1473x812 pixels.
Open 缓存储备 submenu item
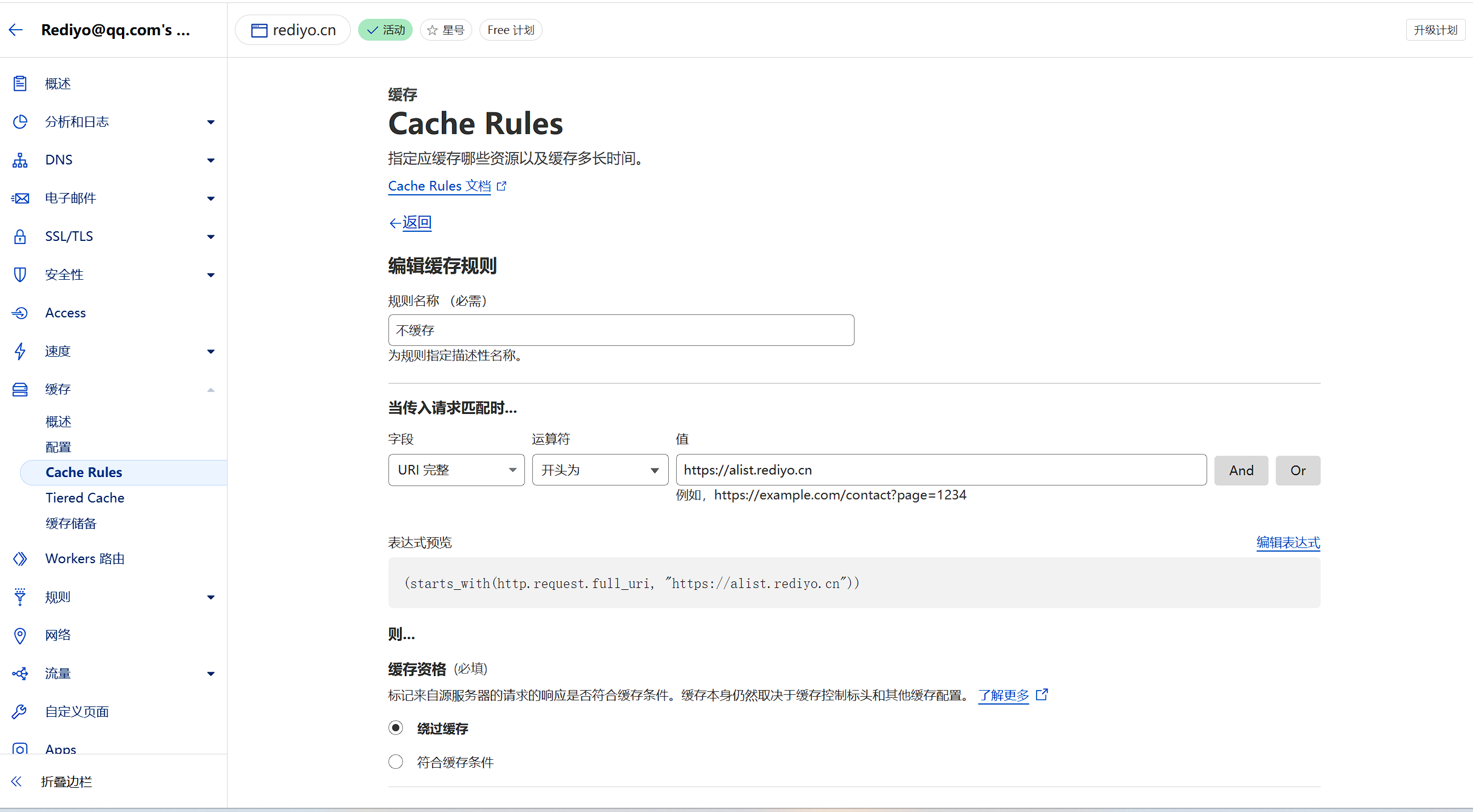[x=71, y=523]
